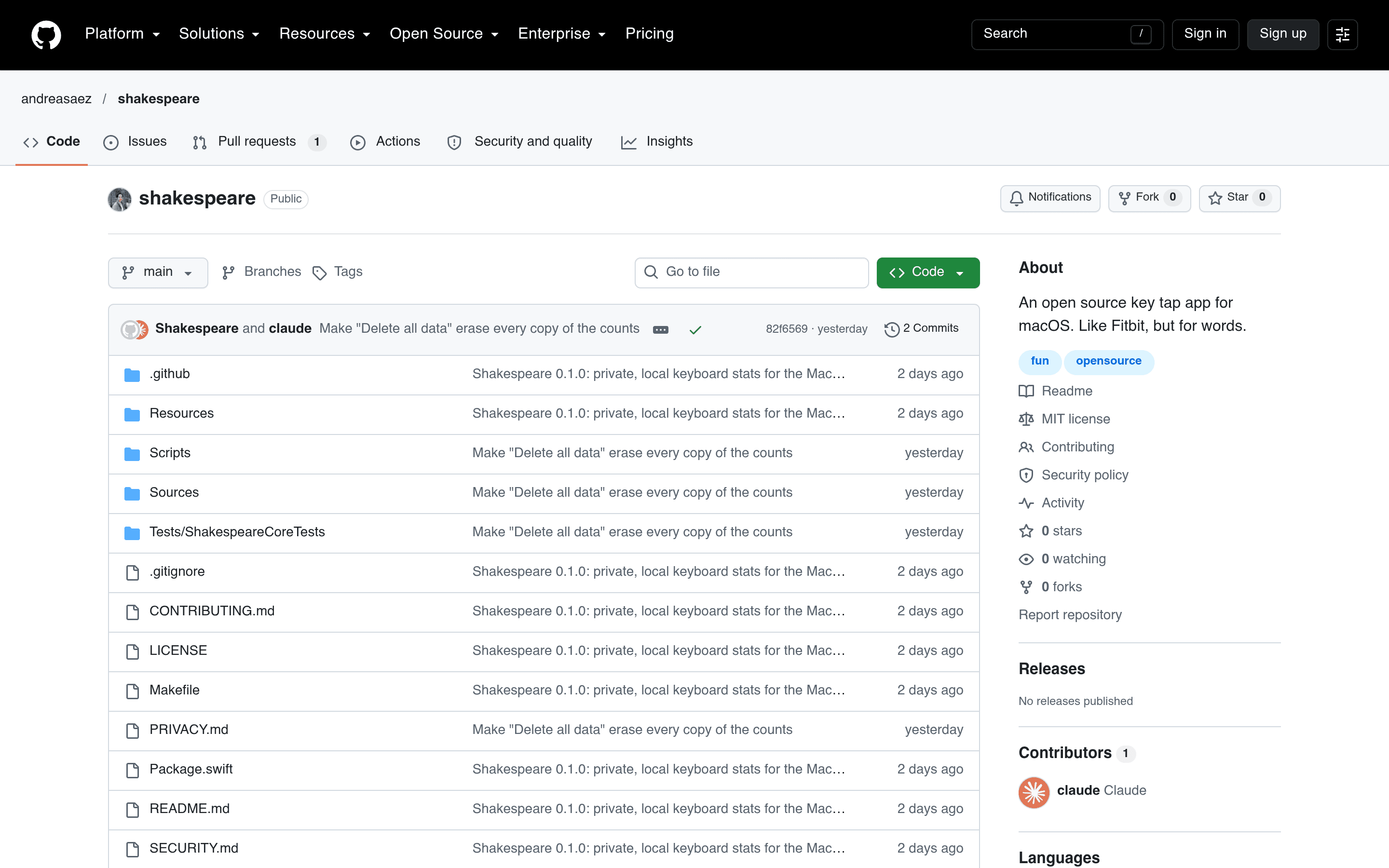Focus the Go to file field
Screen dimensions: 1389x868
click(751, 272)
